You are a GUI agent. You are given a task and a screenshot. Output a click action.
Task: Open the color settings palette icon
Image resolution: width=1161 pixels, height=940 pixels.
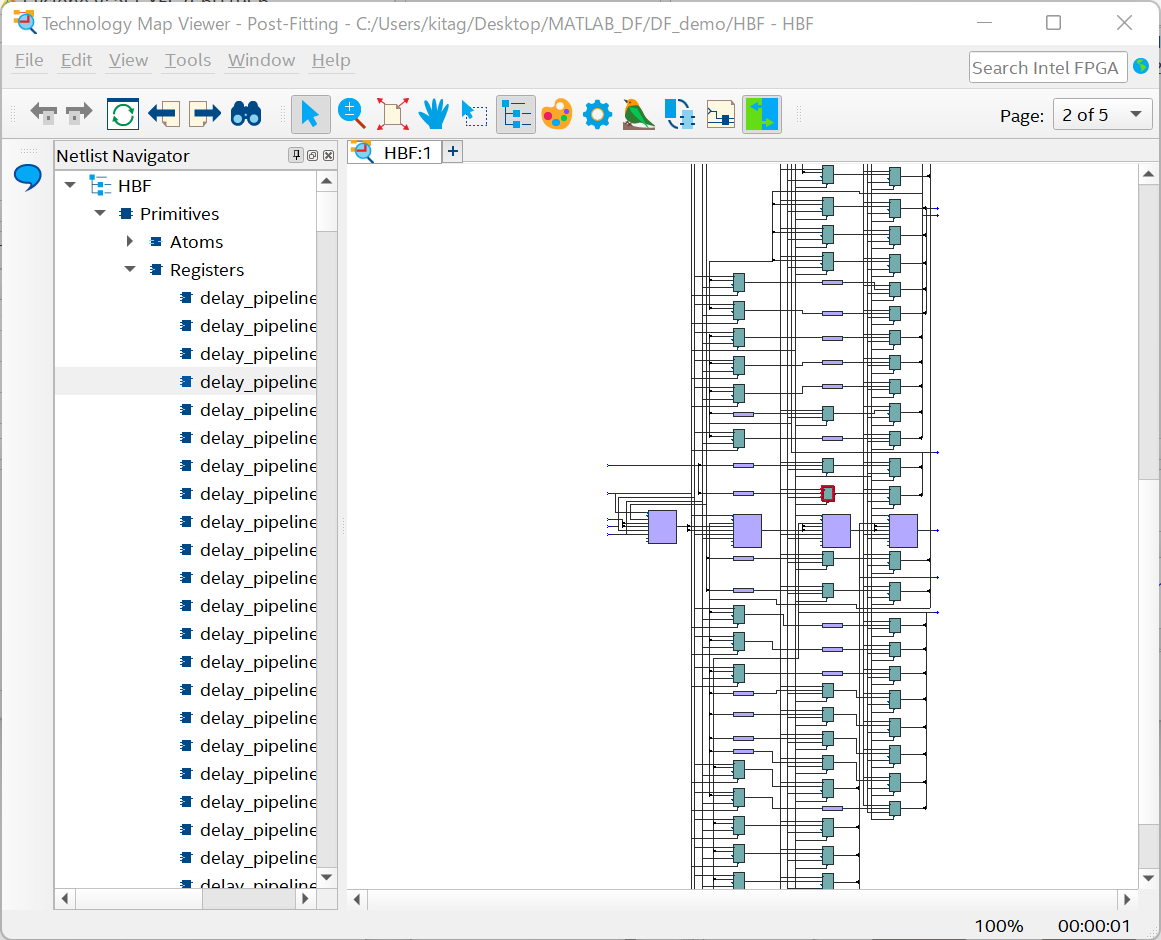pos(557,114)
